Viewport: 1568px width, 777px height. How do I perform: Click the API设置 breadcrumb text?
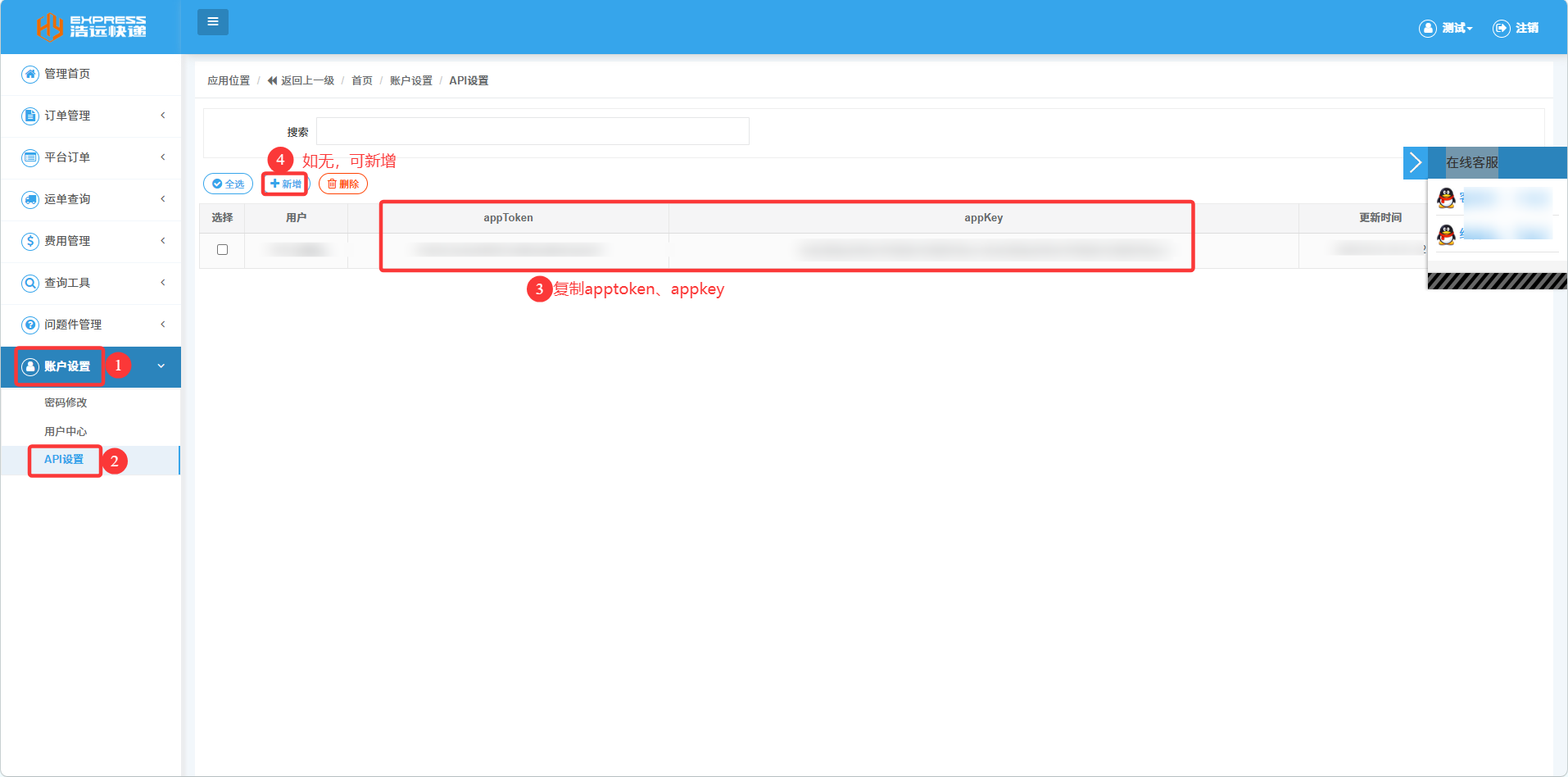(x=469, y=80)
